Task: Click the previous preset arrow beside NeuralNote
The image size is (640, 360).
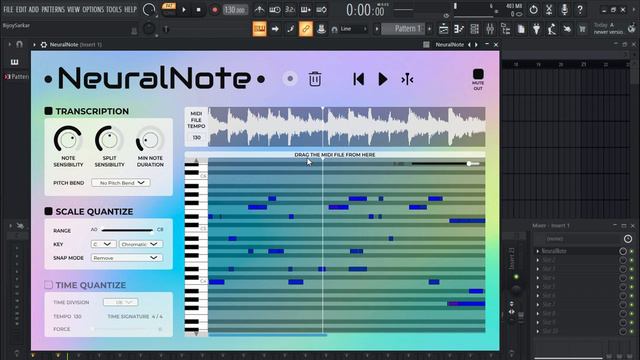Action: pos(469,44)
